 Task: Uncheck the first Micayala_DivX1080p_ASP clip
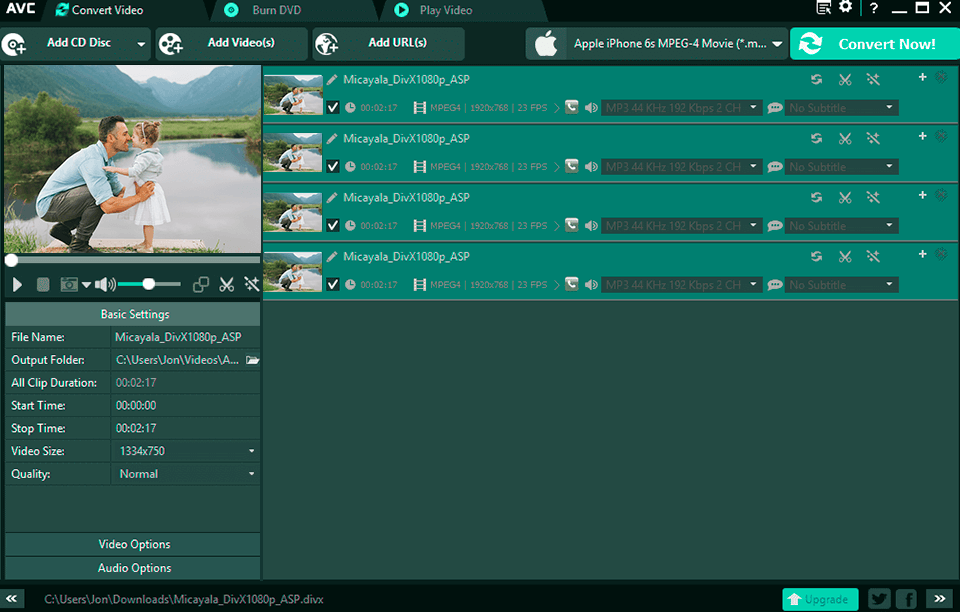point(332,107)
